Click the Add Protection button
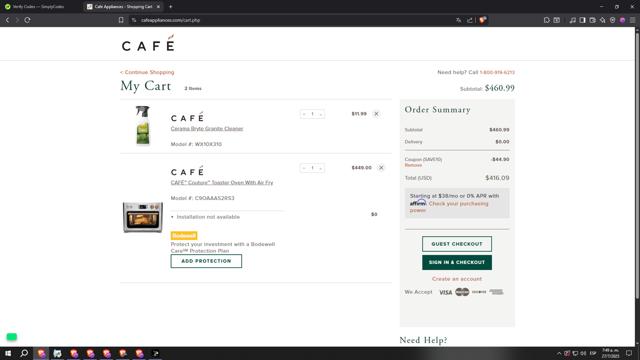The width and height of the screenshot is (640, 360). coord(206,261)
